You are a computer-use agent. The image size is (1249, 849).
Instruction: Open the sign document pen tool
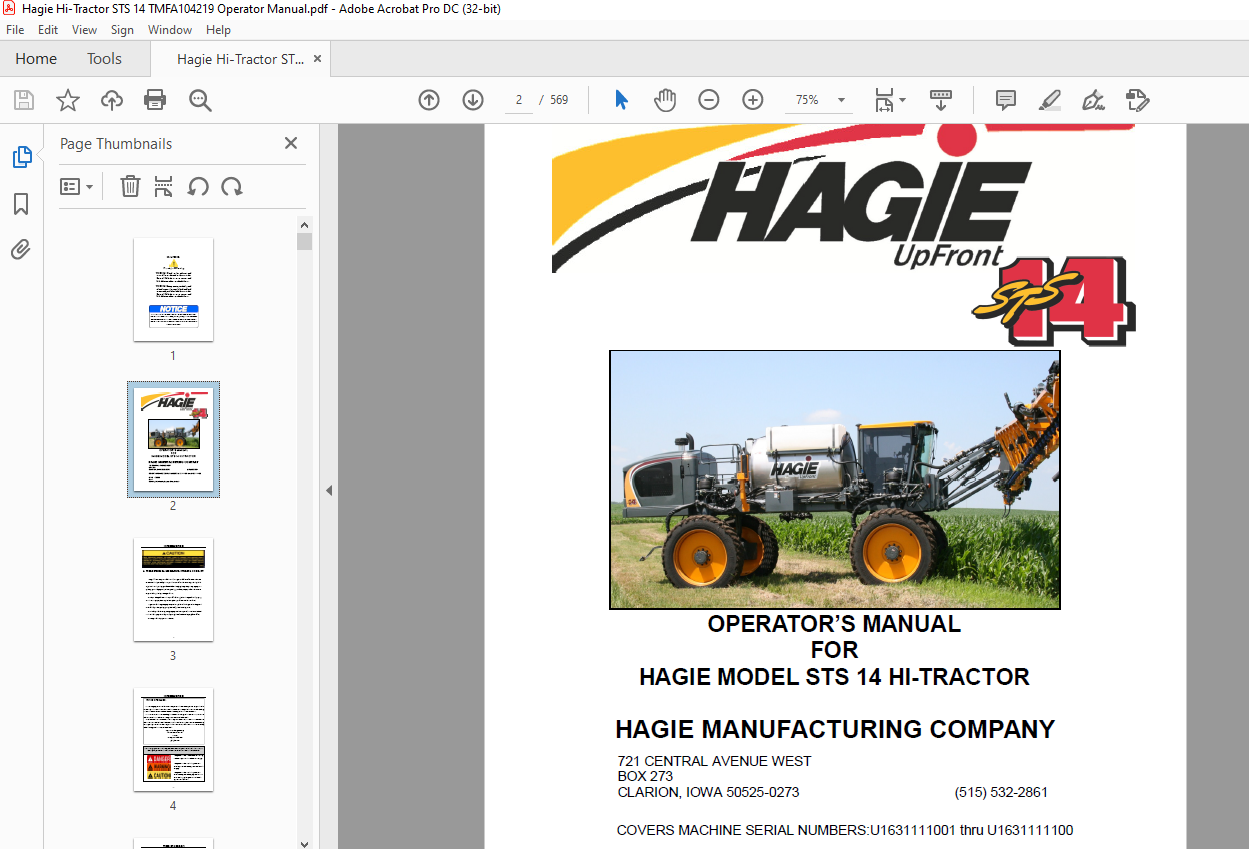pos(1093,100)
